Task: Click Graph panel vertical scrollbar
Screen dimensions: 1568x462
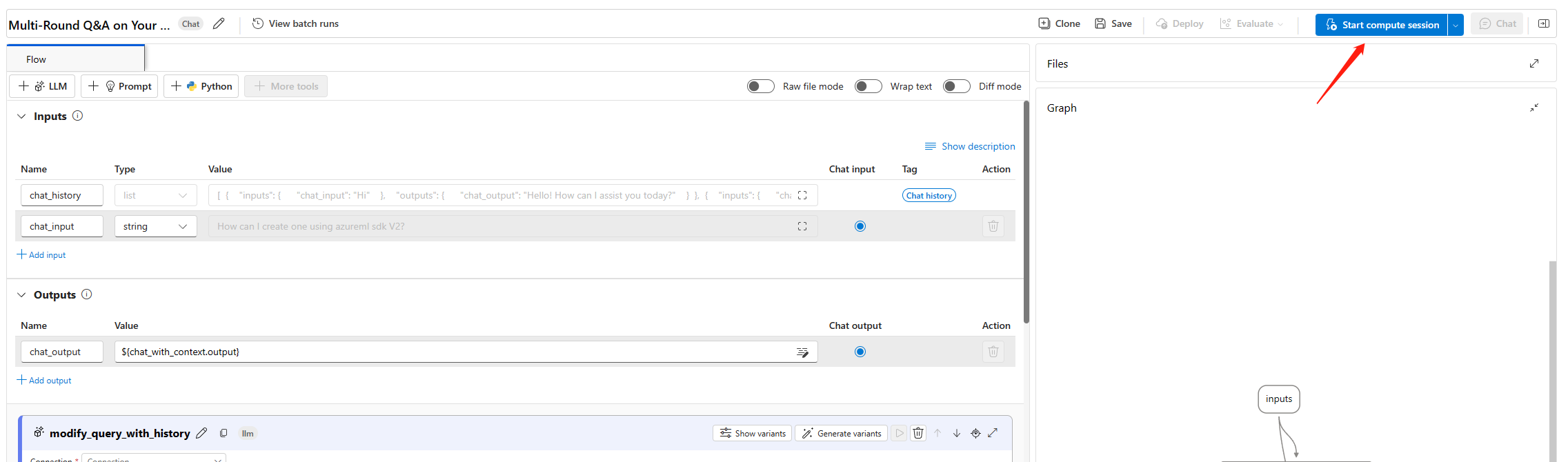Action: point(1552,361)
